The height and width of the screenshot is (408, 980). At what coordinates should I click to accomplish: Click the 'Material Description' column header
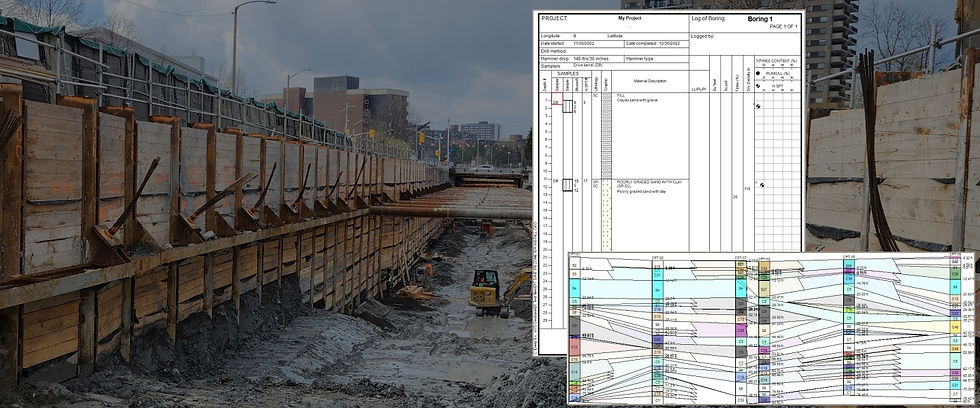650,81
